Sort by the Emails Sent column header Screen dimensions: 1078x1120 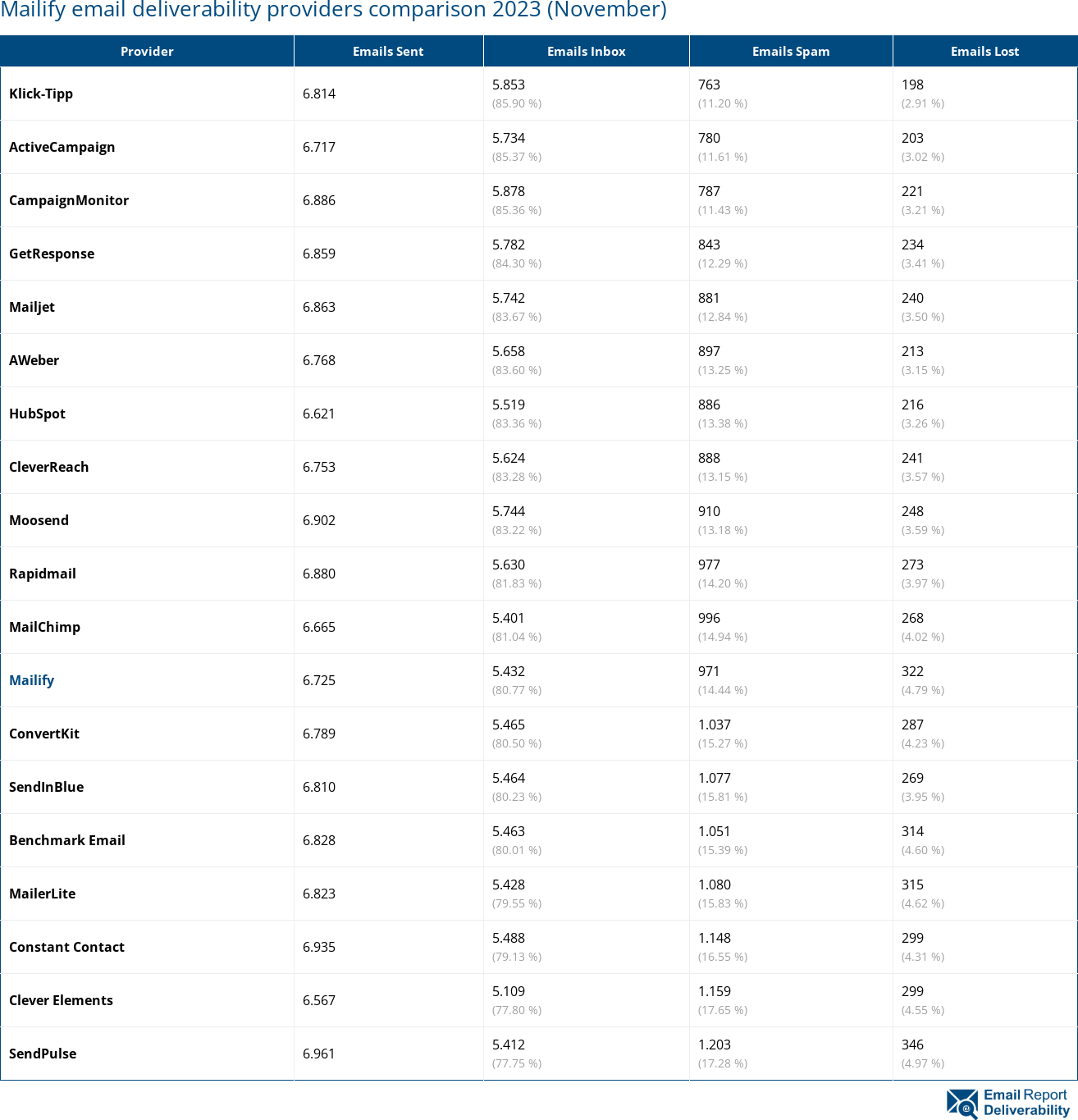(x=388, y=51)
